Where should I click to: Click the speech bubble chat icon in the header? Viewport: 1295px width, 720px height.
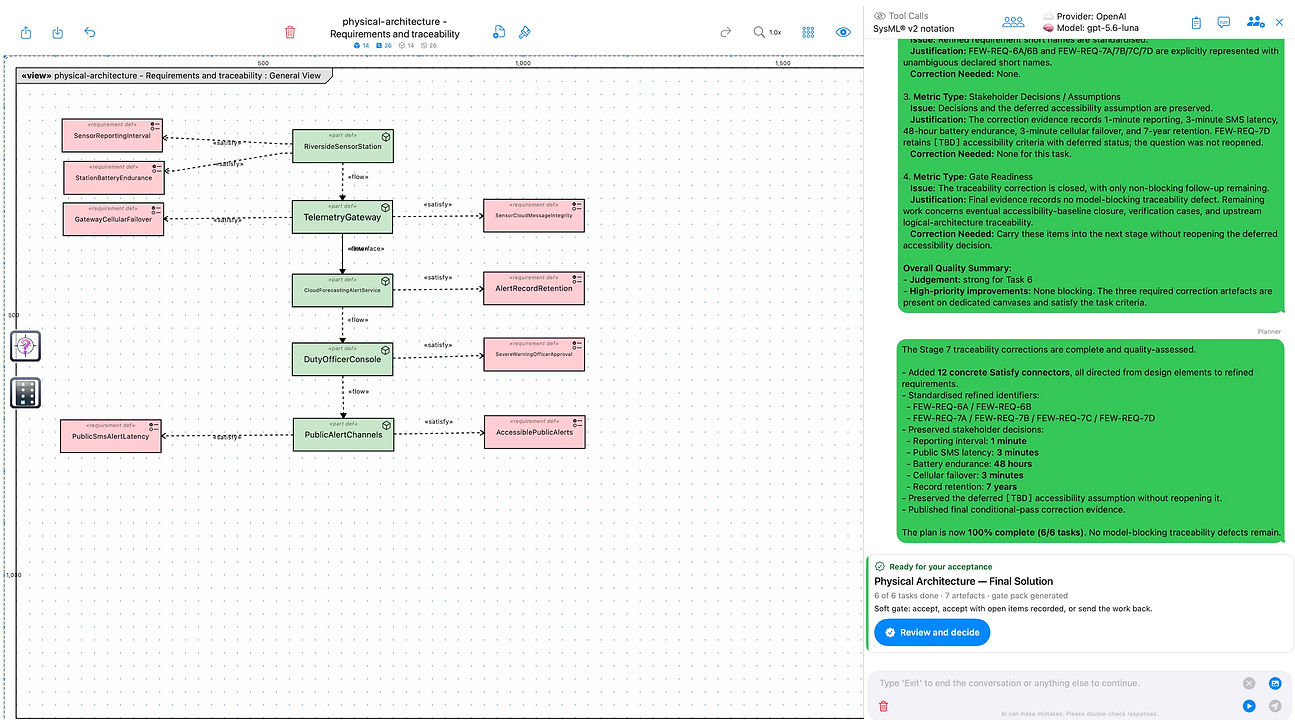click(x=1224, y=22)
